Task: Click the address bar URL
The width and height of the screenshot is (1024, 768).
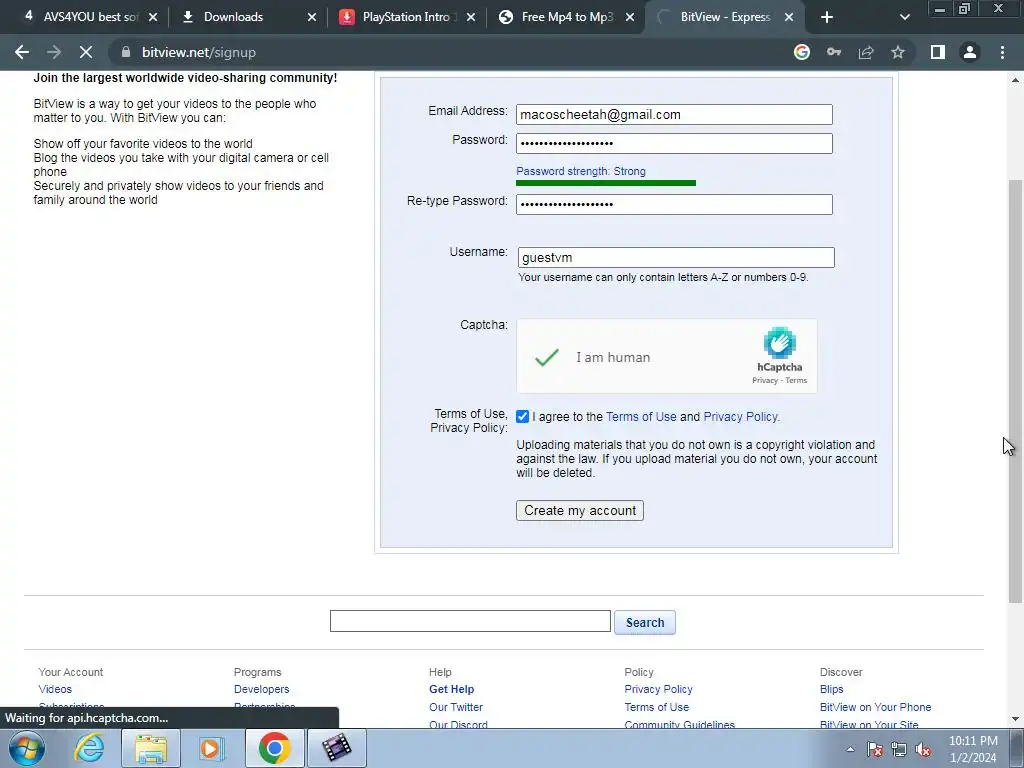Action: tap(199, 52)
